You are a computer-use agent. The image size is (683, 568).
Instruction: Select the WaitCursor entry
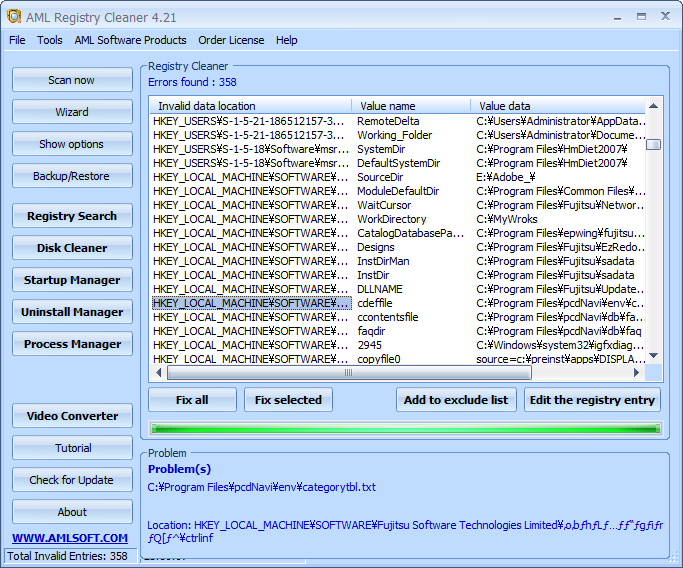click(398, 205)
